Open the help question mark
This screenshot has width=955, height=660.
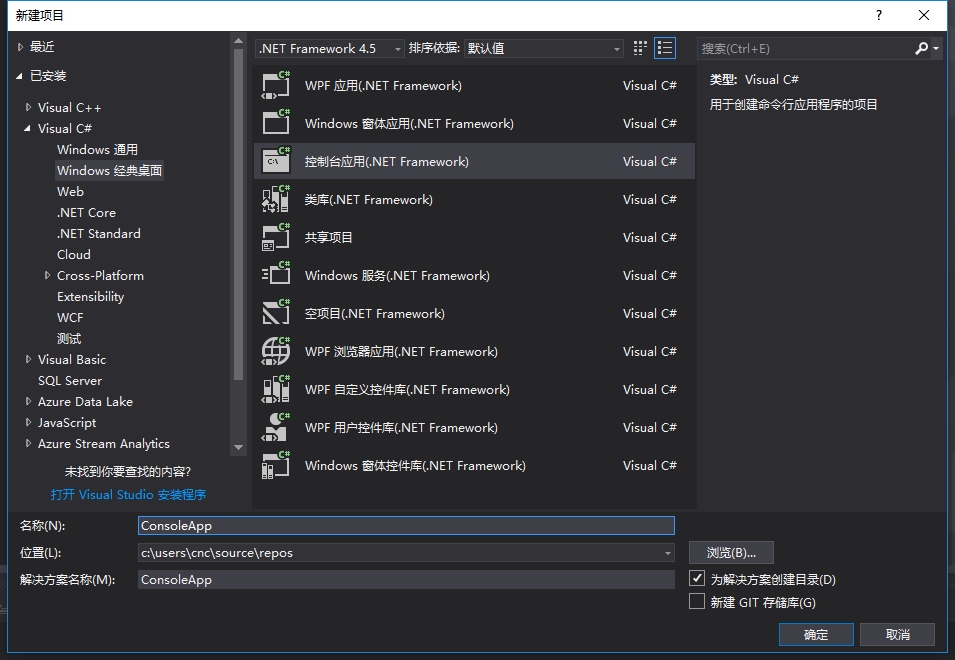tap(878, 15)
